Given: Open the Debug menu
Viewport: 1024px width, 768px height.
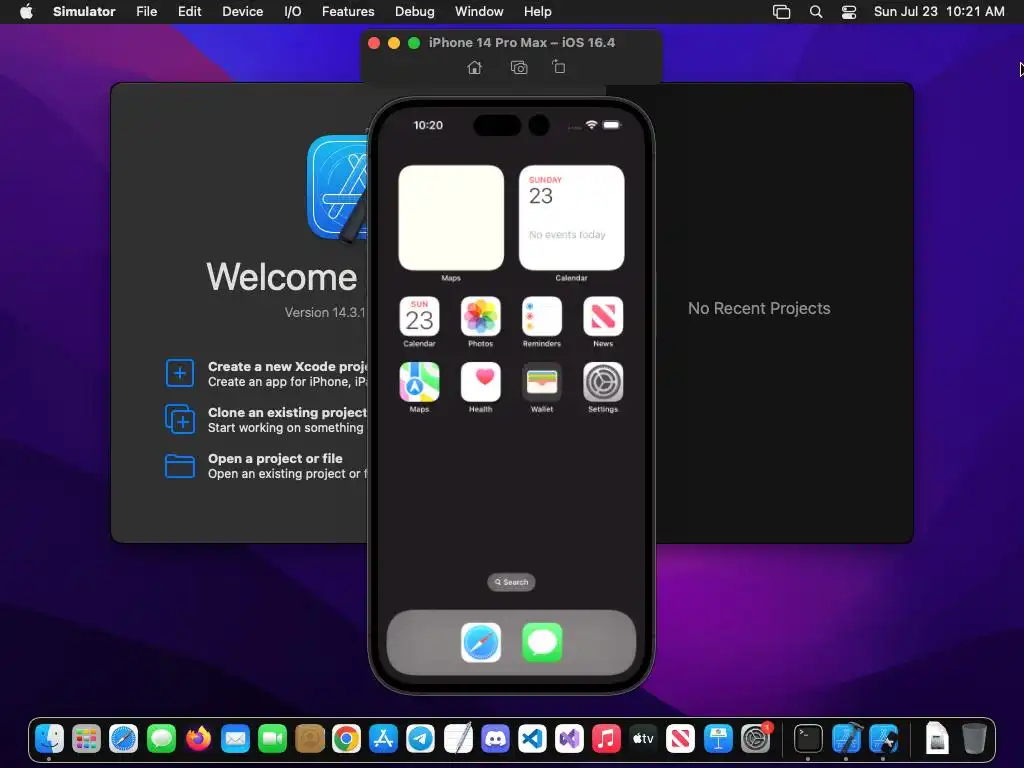Looking at the screenshot, I should pos(415,11).
